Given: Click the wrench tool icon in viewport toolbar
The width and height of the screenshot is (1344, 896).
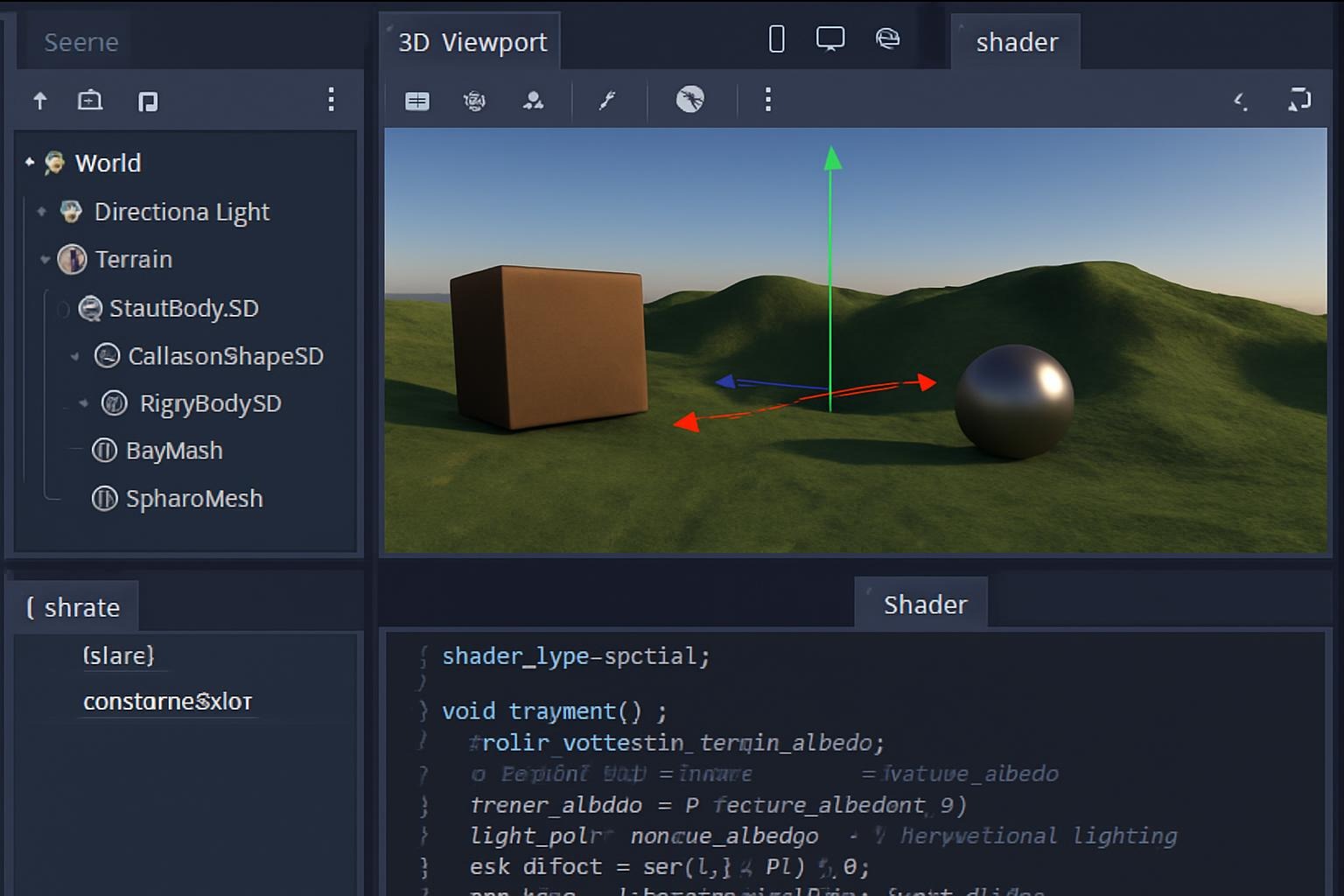Looking at the screenshot, I should [607, 101].
